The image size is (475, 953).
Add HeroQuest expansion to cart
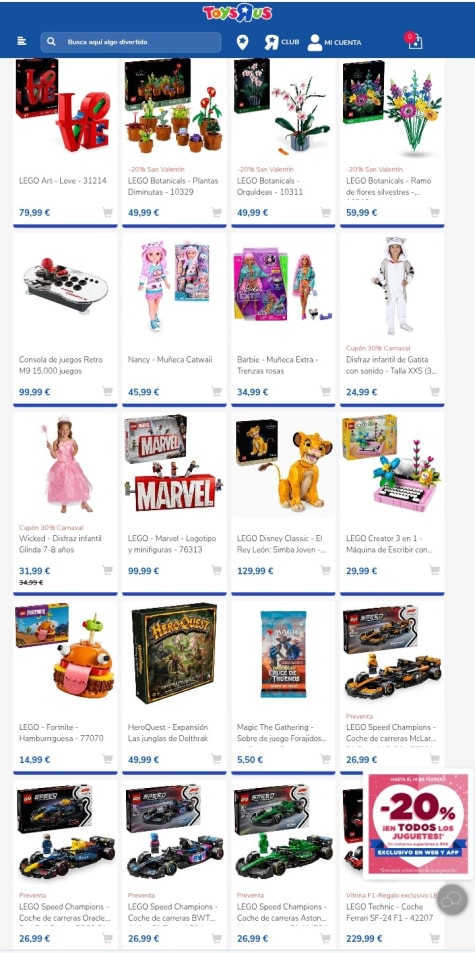click(x=216, y=759)
